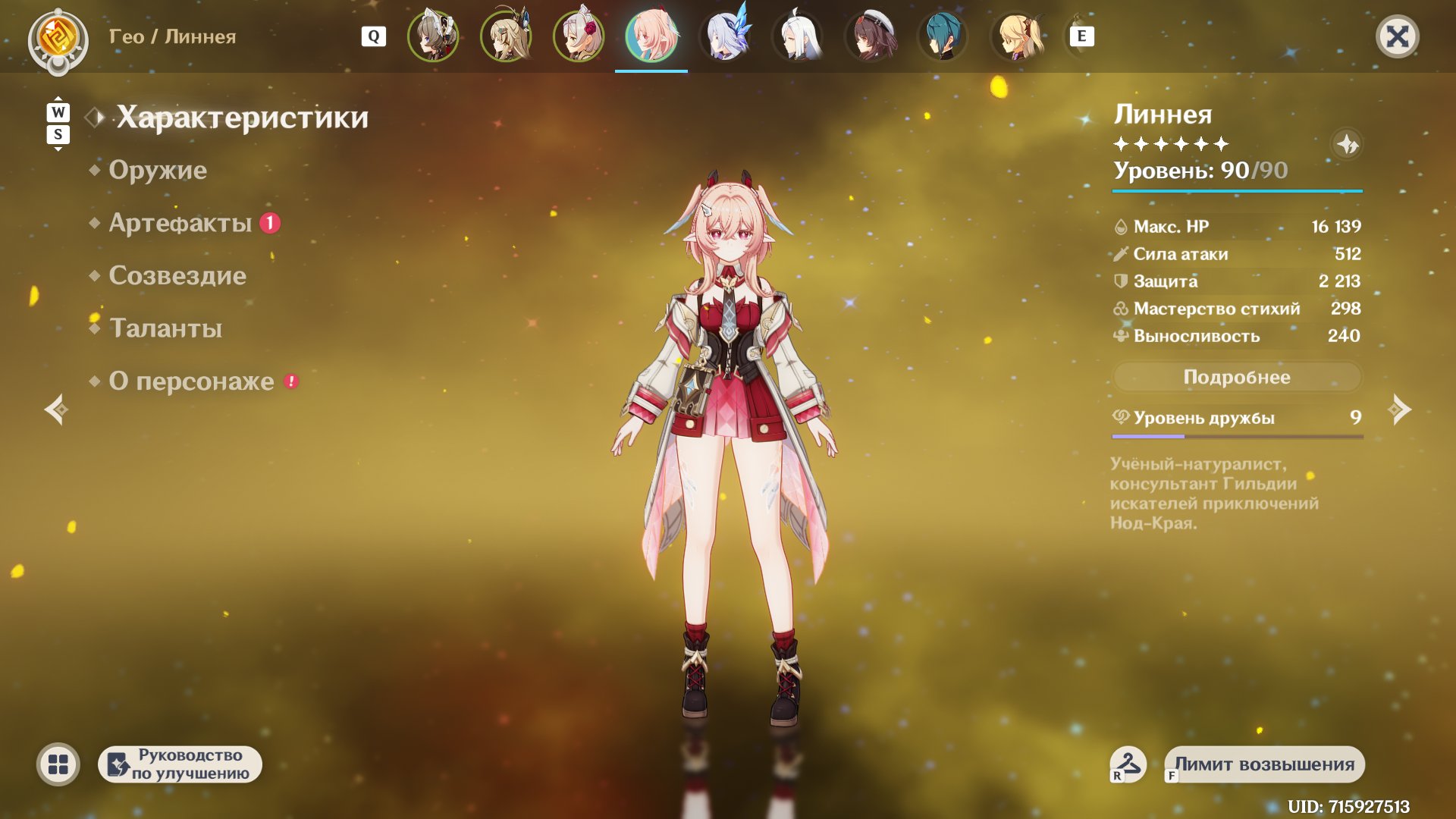Image resolution: width=1456 pixels, height=819 pixels.
Task: Click the five-star rarity indicator
Action: click(x=1171, y=144)
